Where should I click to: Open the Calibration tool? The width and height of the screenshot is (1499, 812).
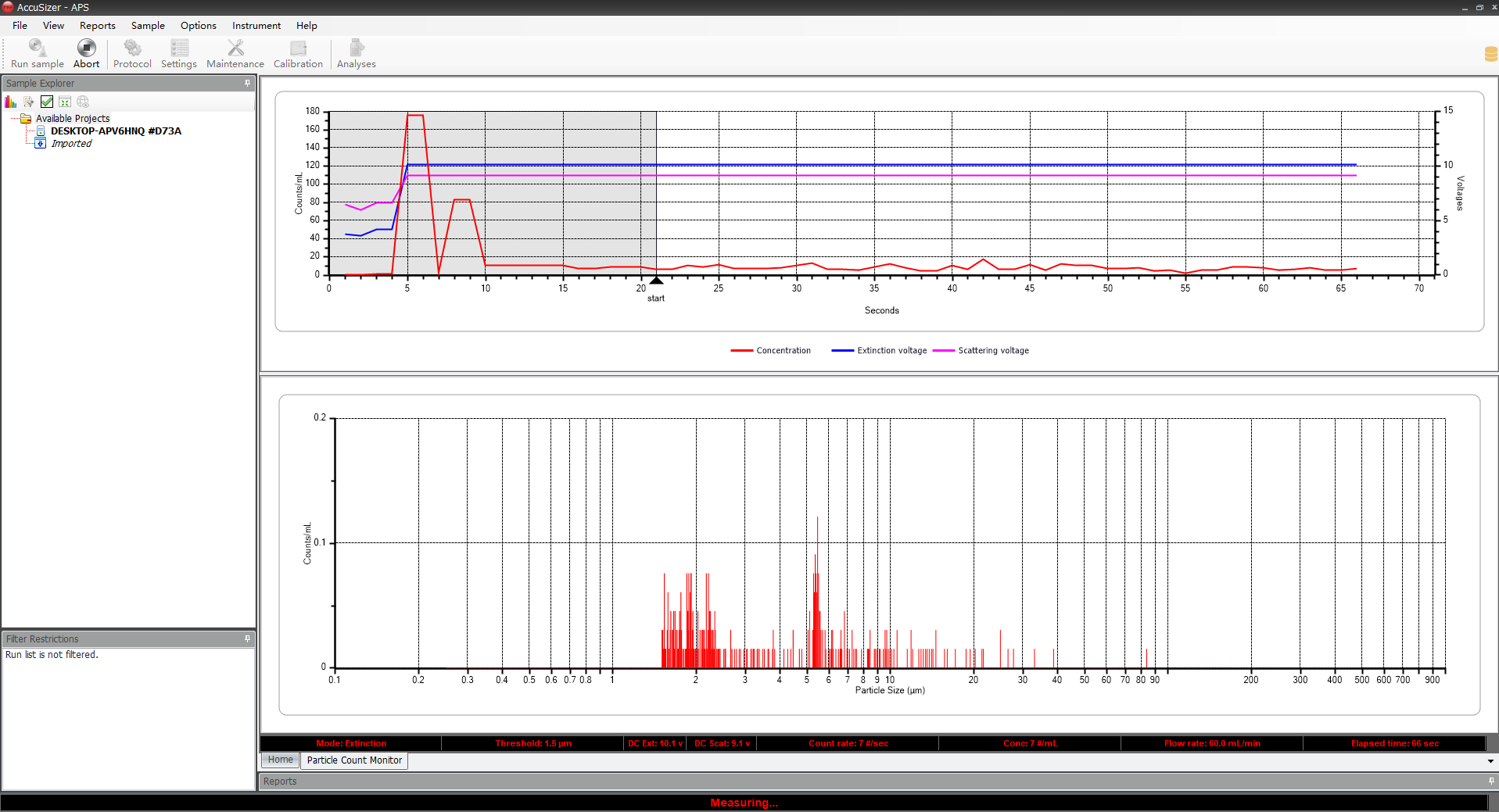click(298, 54)
